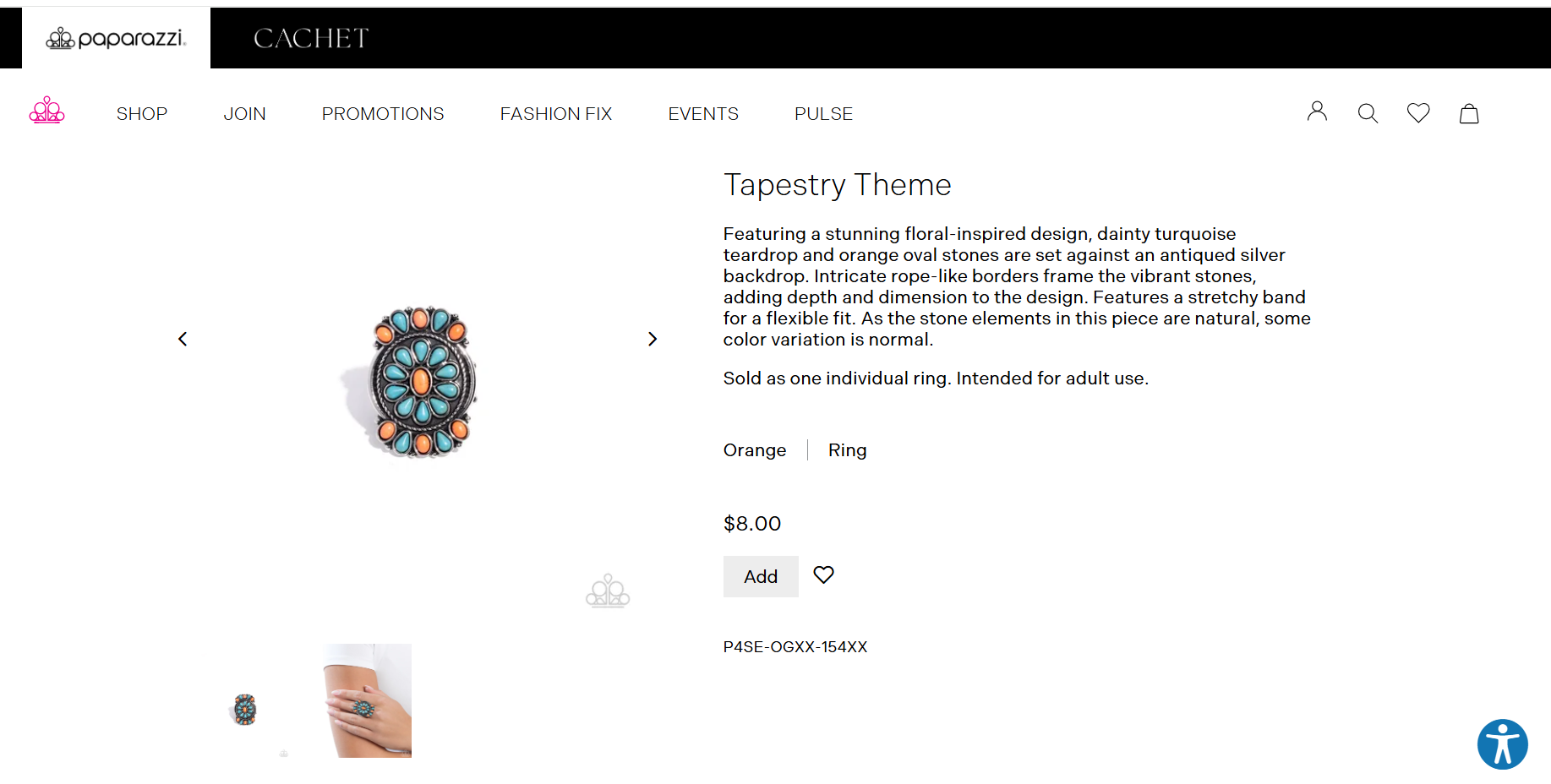Screen dimensions: 1551x784
Task: Select the ring-only thumbnail image
Action: click(245, 709)
